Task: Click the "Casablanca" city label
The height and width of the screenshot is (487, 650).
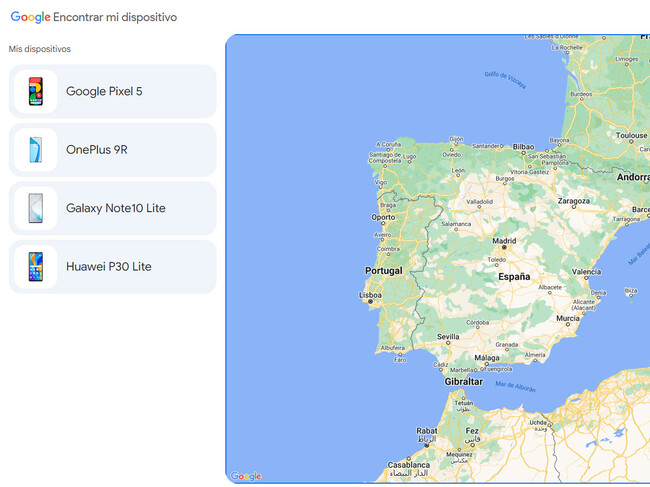Action: 409,465
